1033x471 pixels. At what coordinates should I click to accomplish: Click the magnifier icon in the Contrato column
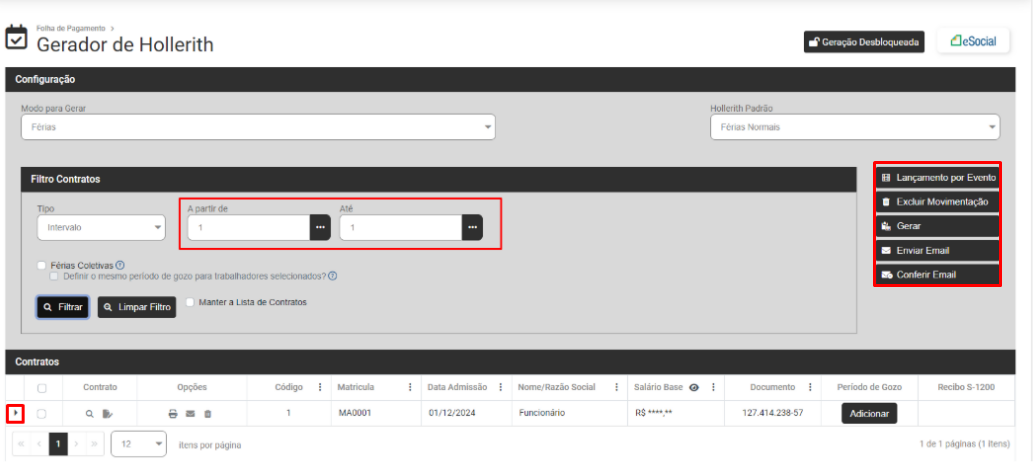click(89, 413)
